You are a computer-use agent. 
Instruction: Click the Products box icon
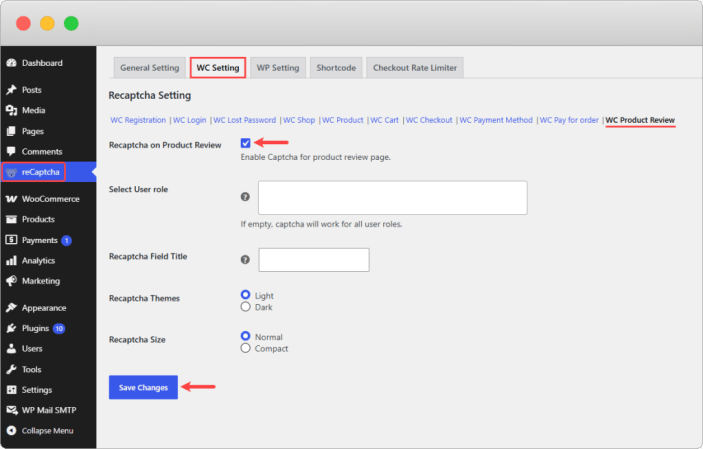click(x=11, y=219)
